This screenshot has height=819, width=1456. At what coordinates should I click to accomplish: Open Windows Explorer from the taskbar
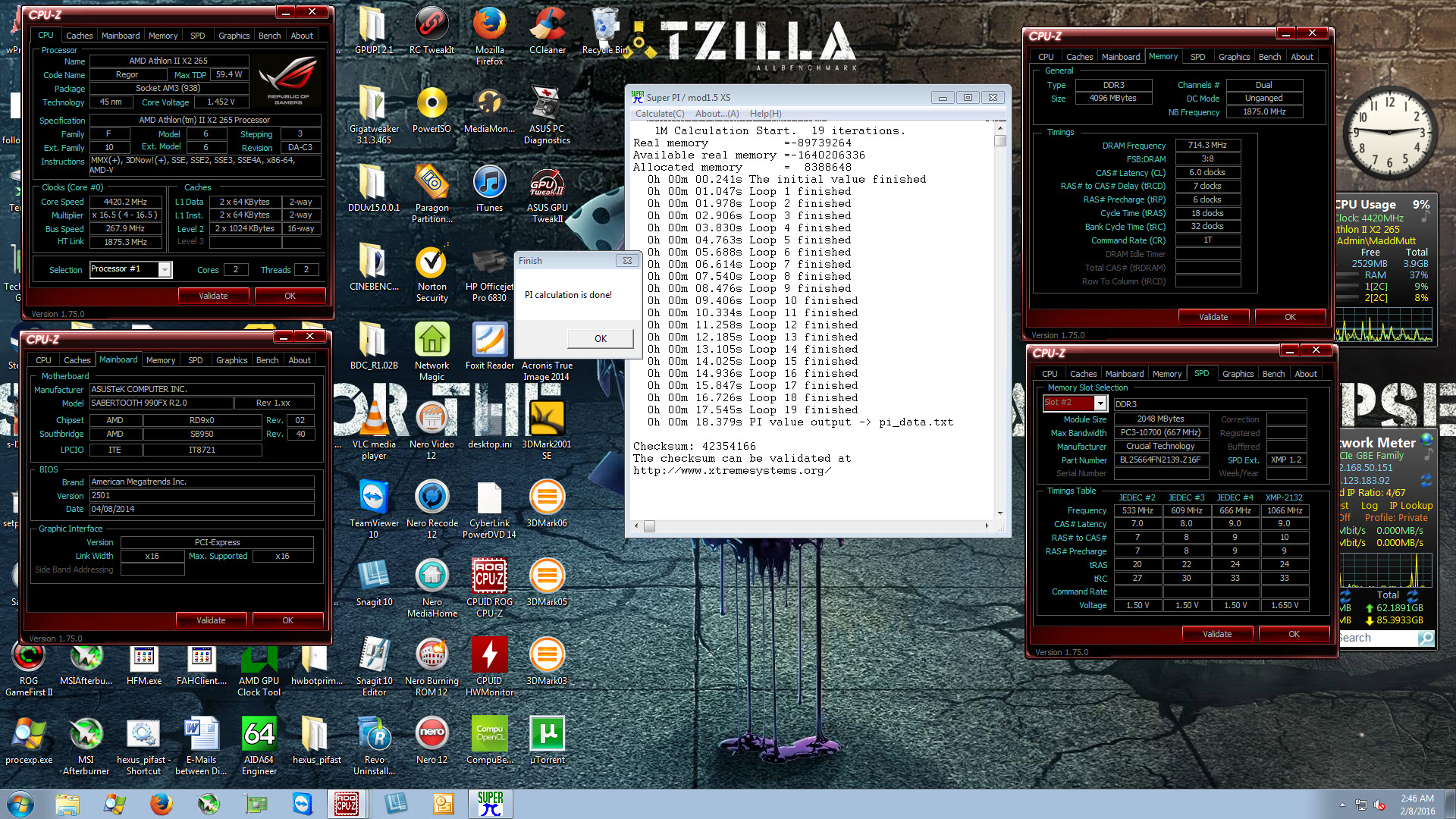click(x=67, y=804)
